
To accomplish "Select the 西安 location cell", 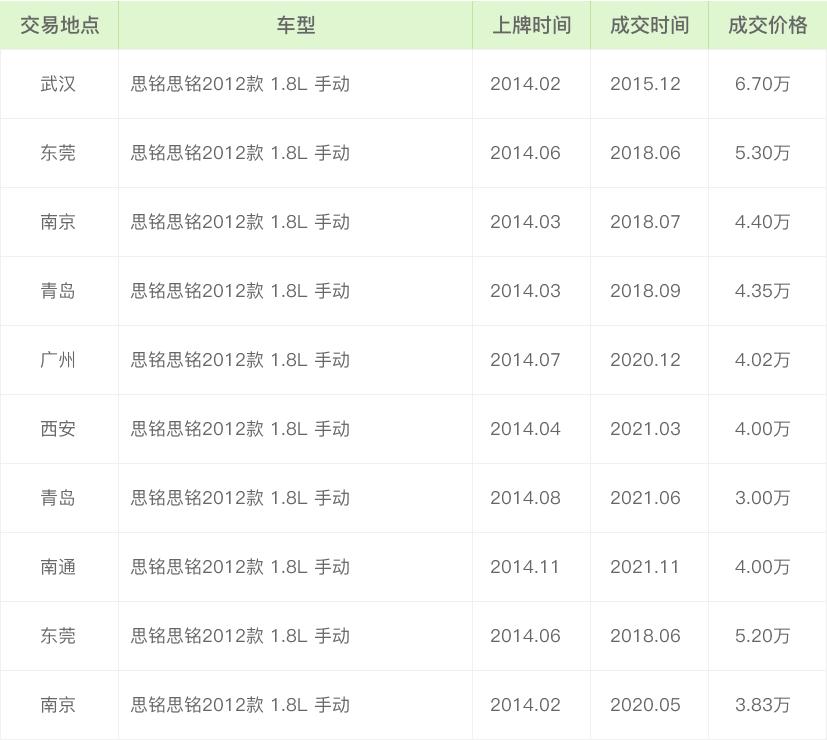I will point(58,429).
